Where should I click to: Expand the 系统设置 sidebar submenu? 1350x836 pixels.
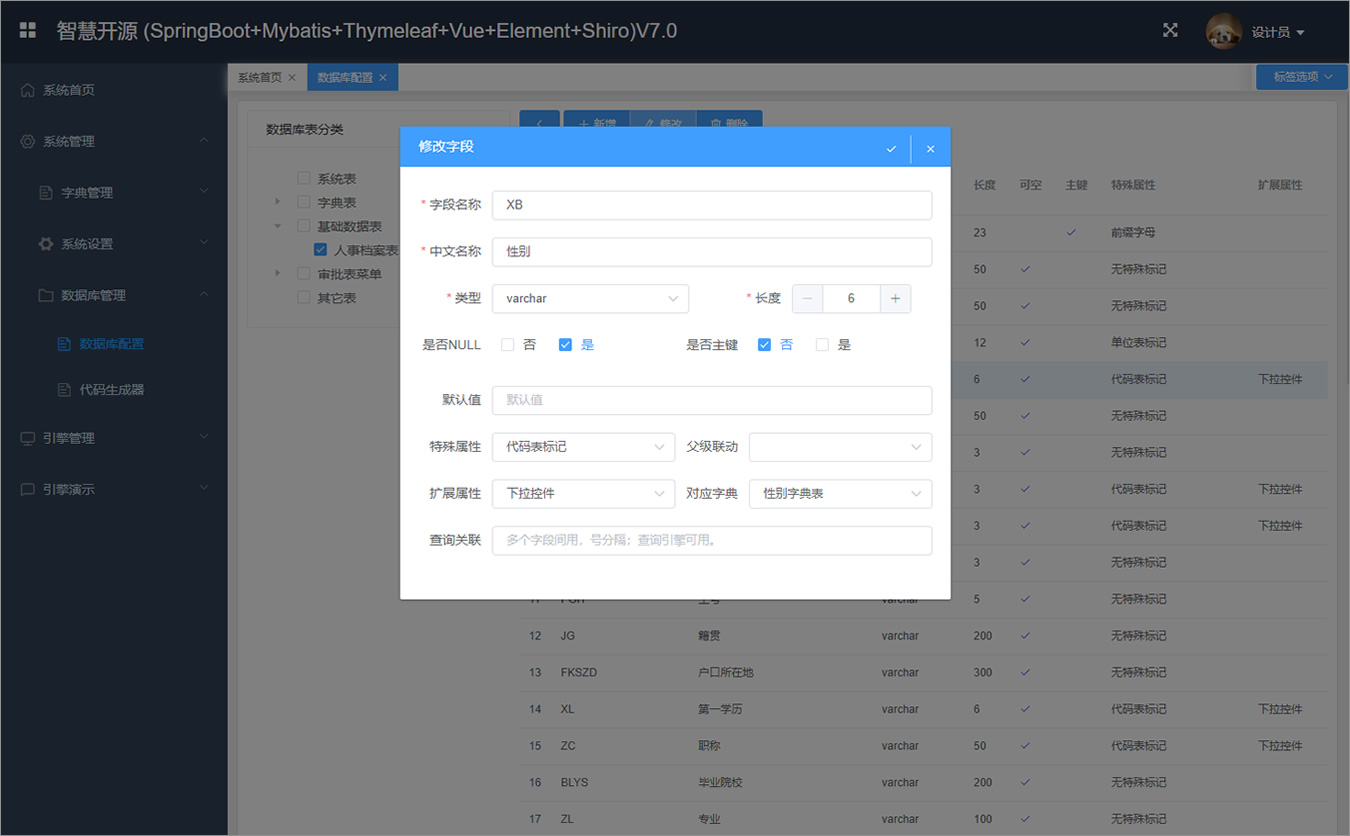point(114,244)
